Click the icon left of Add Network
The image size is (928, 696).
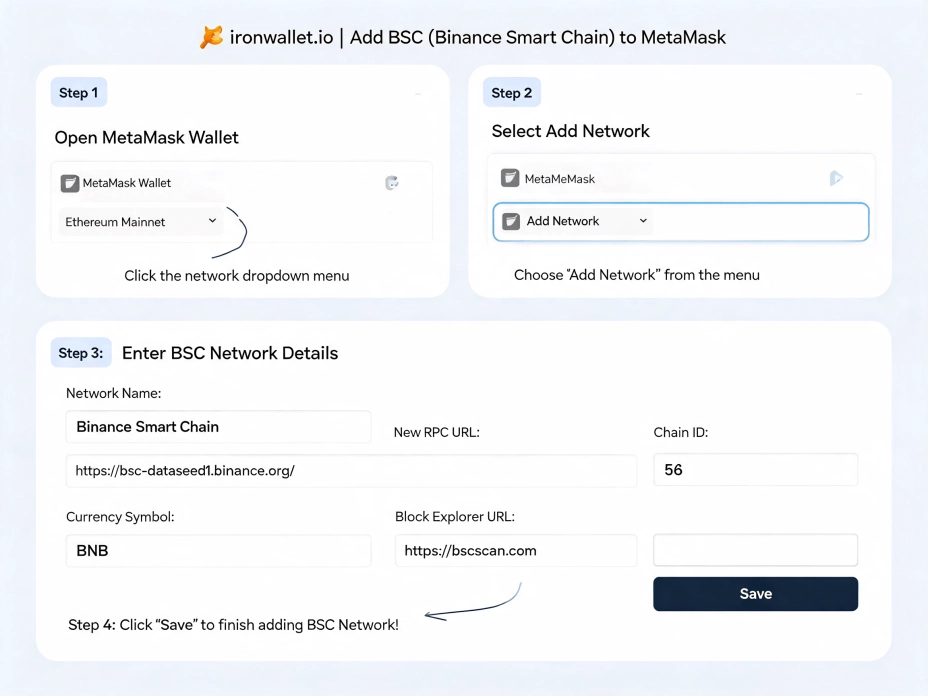pyautogui.click(x=511, y=221)
